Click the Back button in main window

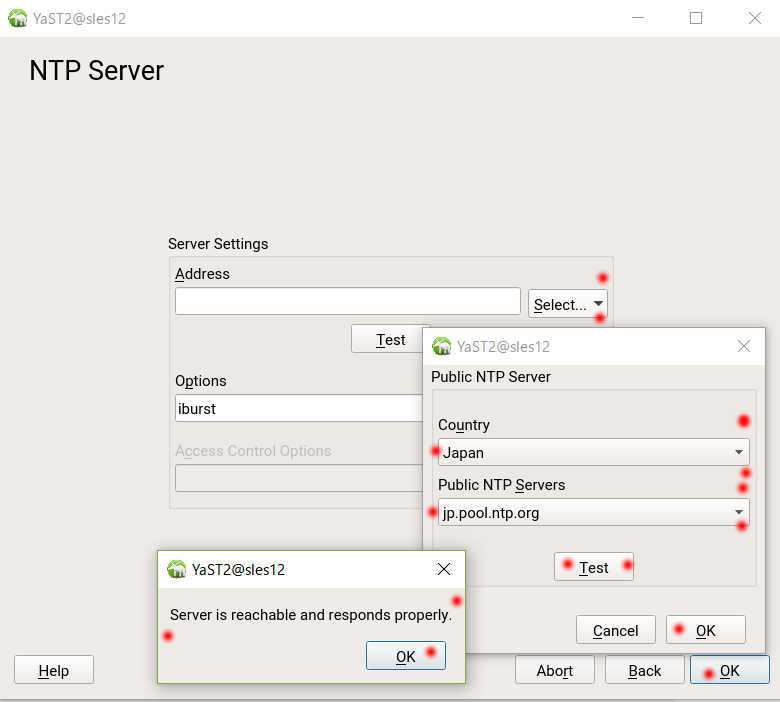(645, 670)
